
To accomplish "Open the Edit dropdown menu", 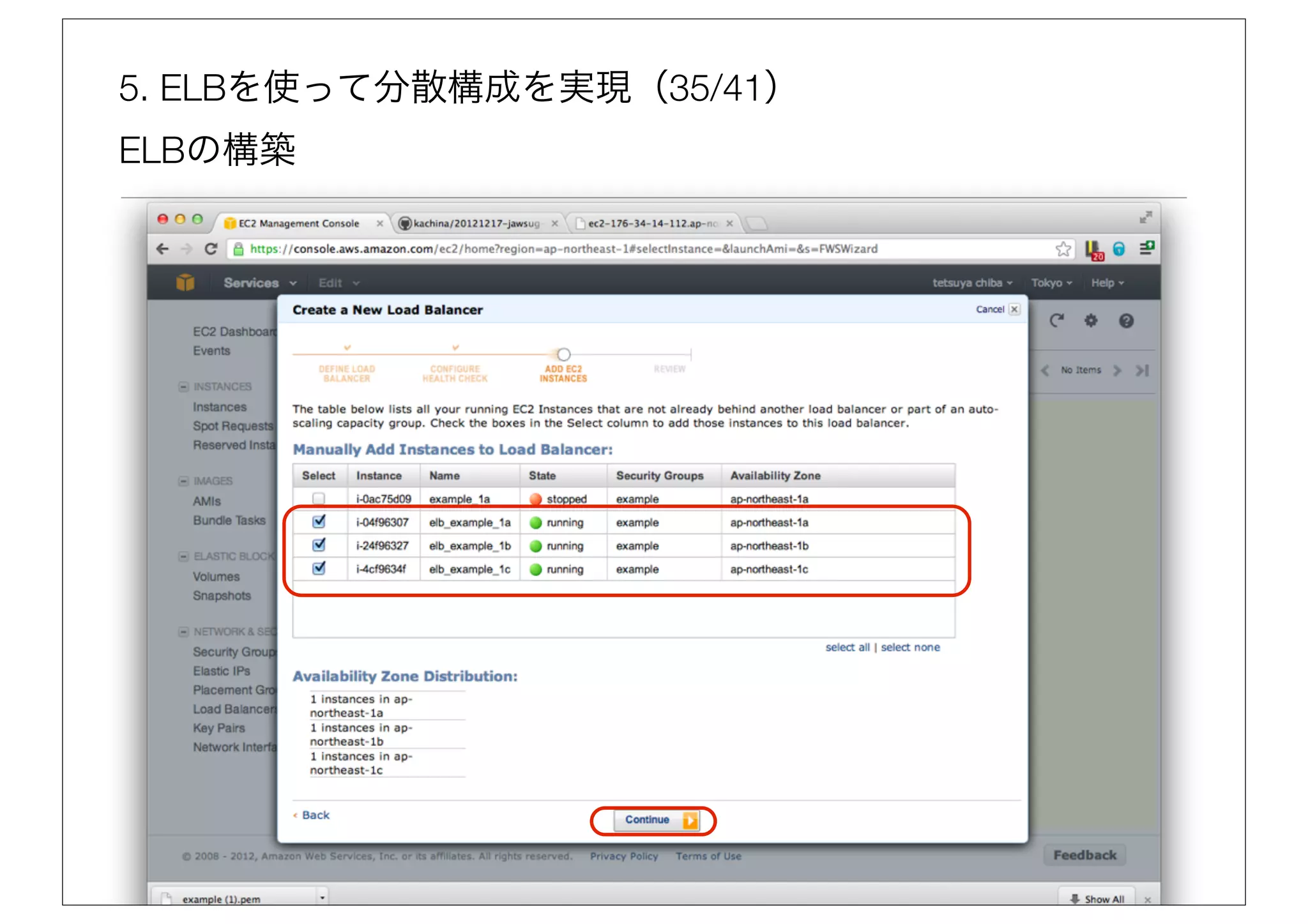I will [x=338, y=283].
